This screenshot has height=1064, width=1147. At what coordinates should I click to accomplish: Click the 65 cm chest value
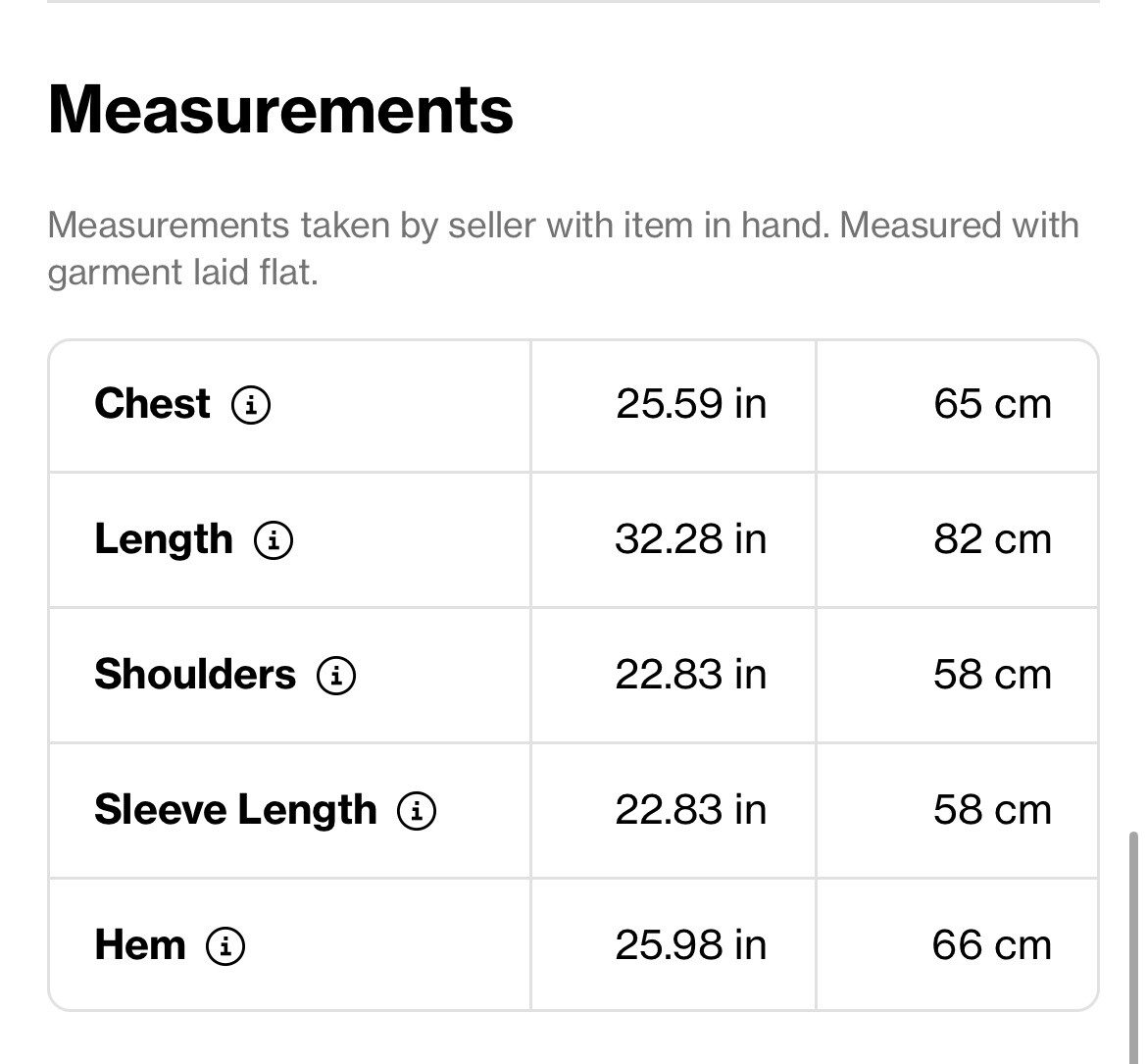tap(993, 404)
